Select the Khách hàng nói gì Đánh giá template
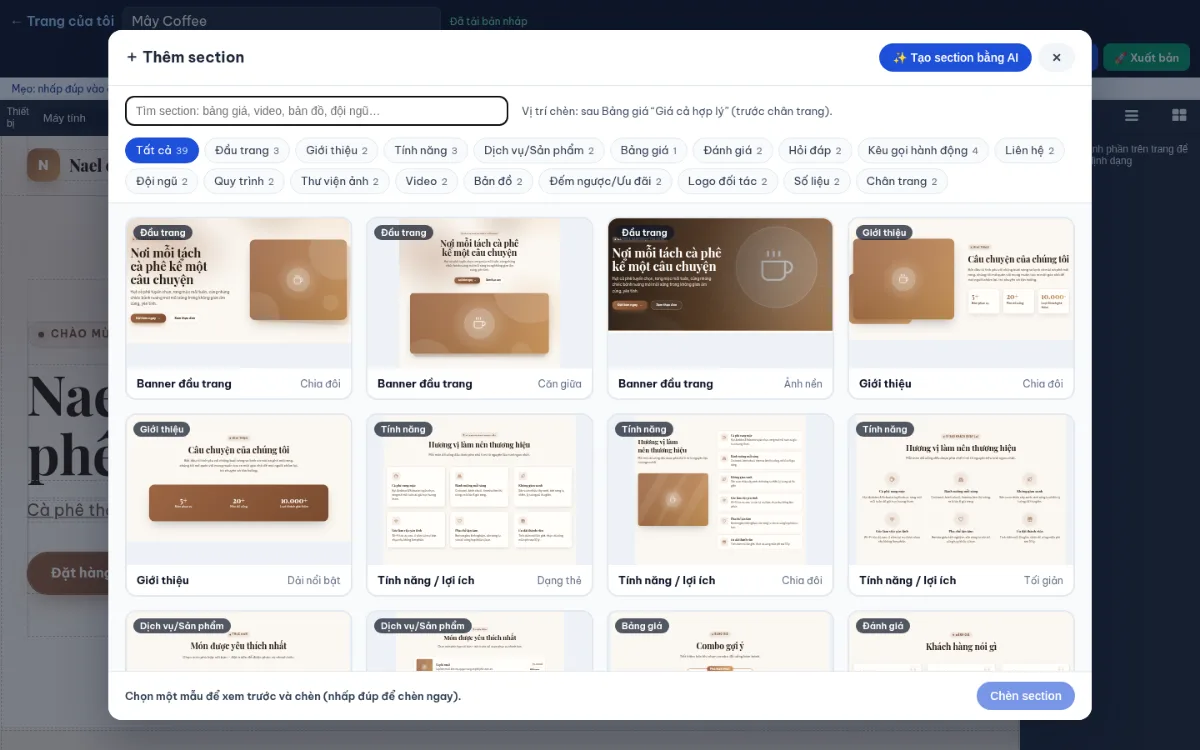The width and height of the screenshot is (1200, 750). 961,641
